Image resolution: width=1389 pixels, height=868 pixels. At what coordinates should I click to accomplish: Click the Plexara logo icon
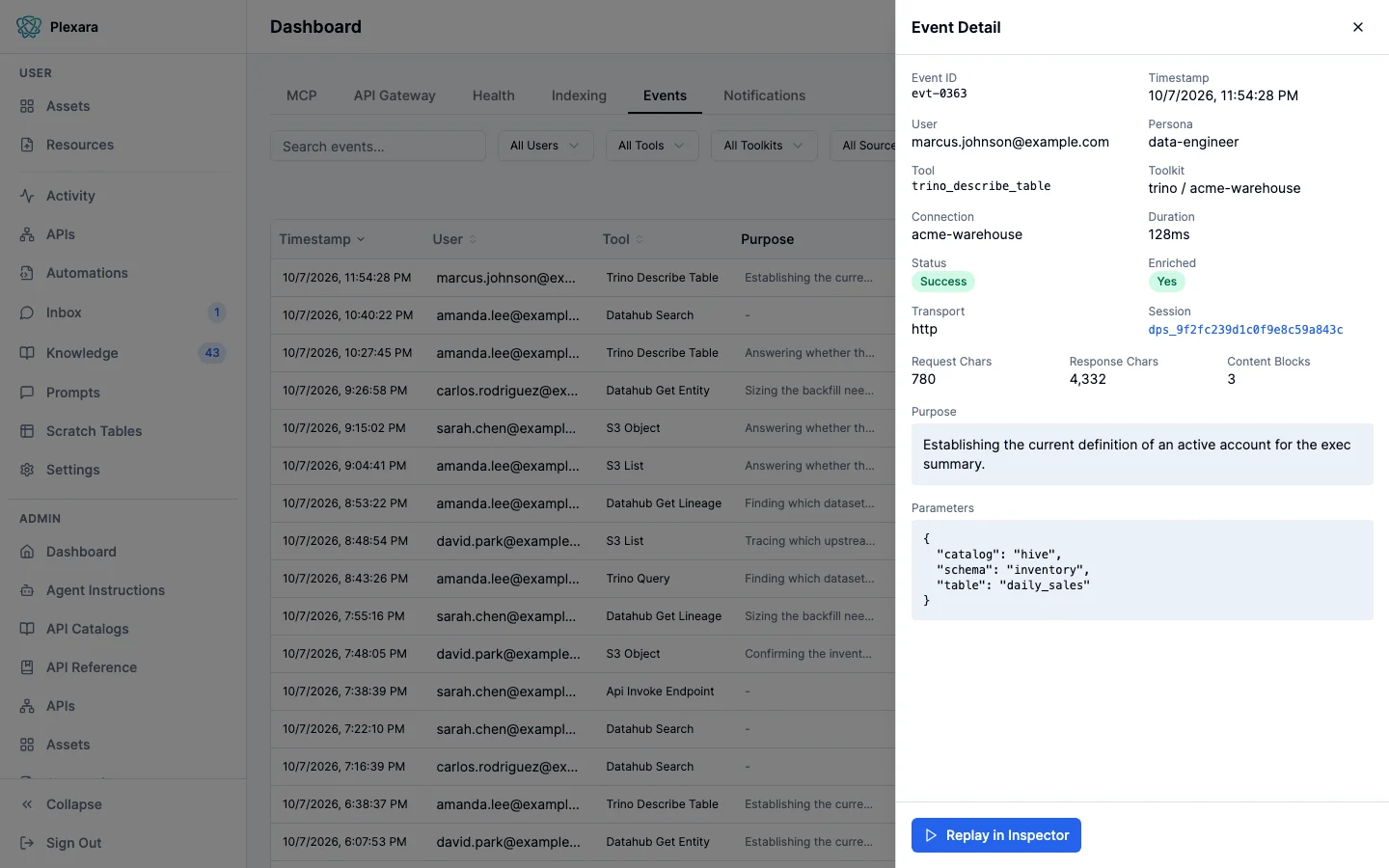(29, 27)
